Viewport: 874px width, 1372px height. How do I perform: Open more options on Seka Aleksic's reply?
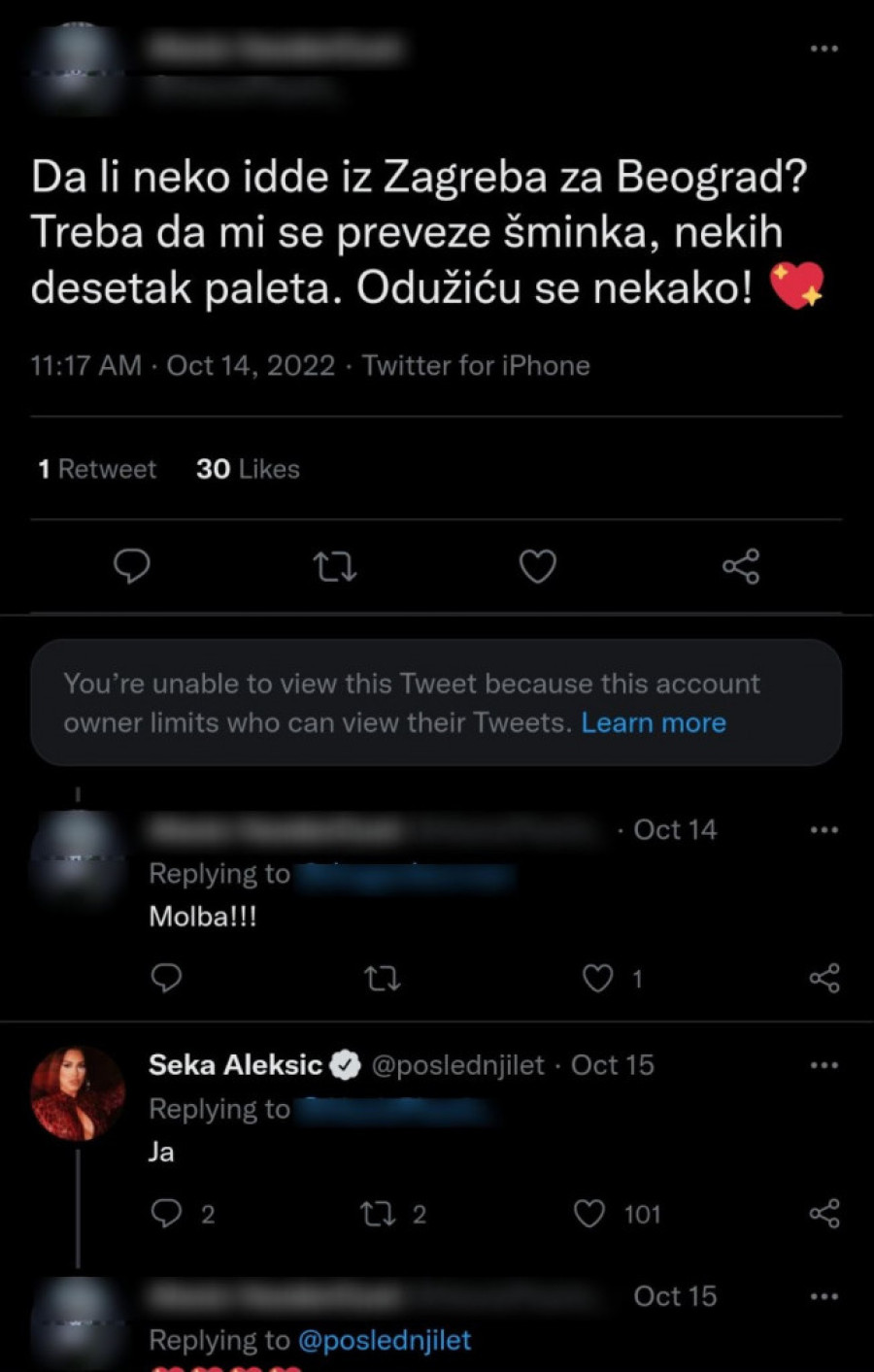[824, 1065]
